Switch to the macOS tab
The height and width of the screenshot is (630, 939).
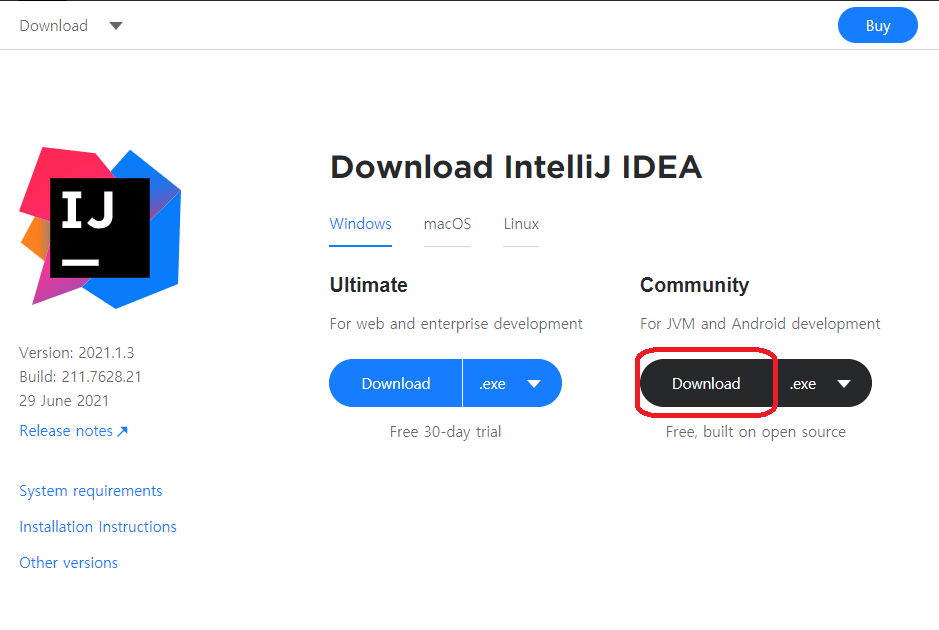point(447,224)
